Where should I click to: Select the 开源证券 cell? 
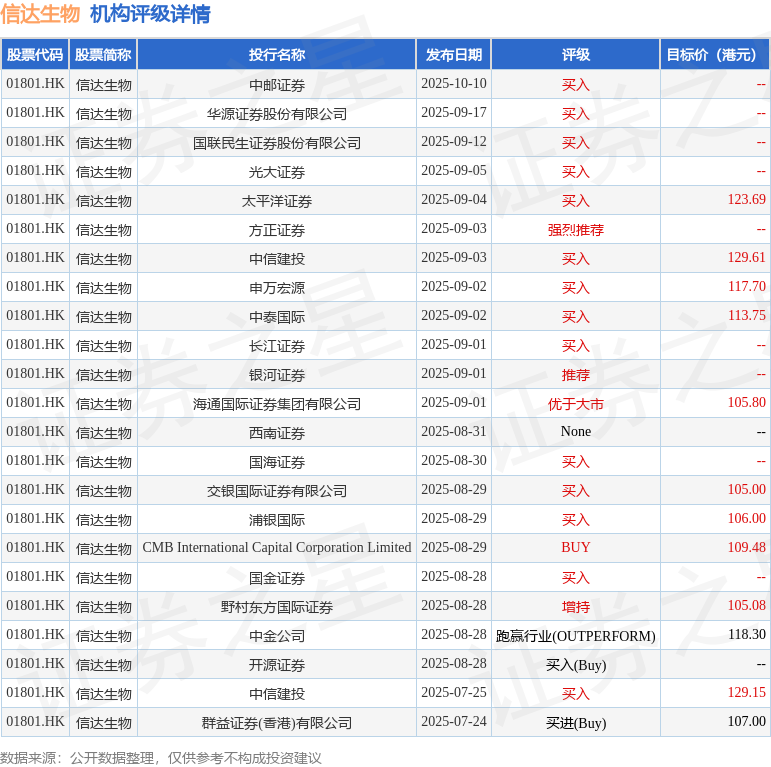277,665
